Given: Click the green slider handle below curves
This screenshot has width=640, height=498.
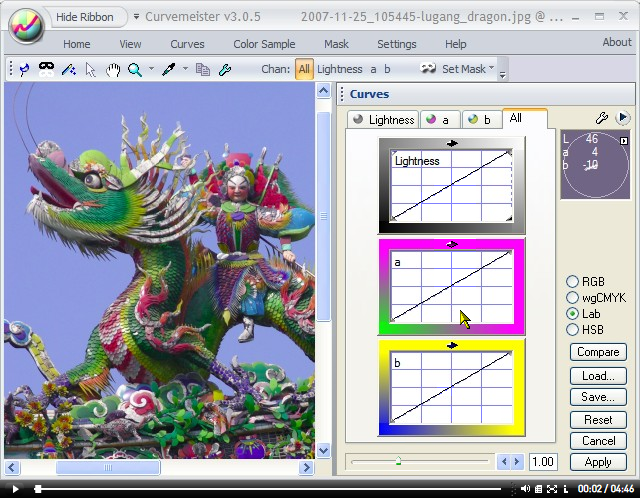Looking at the screenshot, I should click(x=398, y=461).
